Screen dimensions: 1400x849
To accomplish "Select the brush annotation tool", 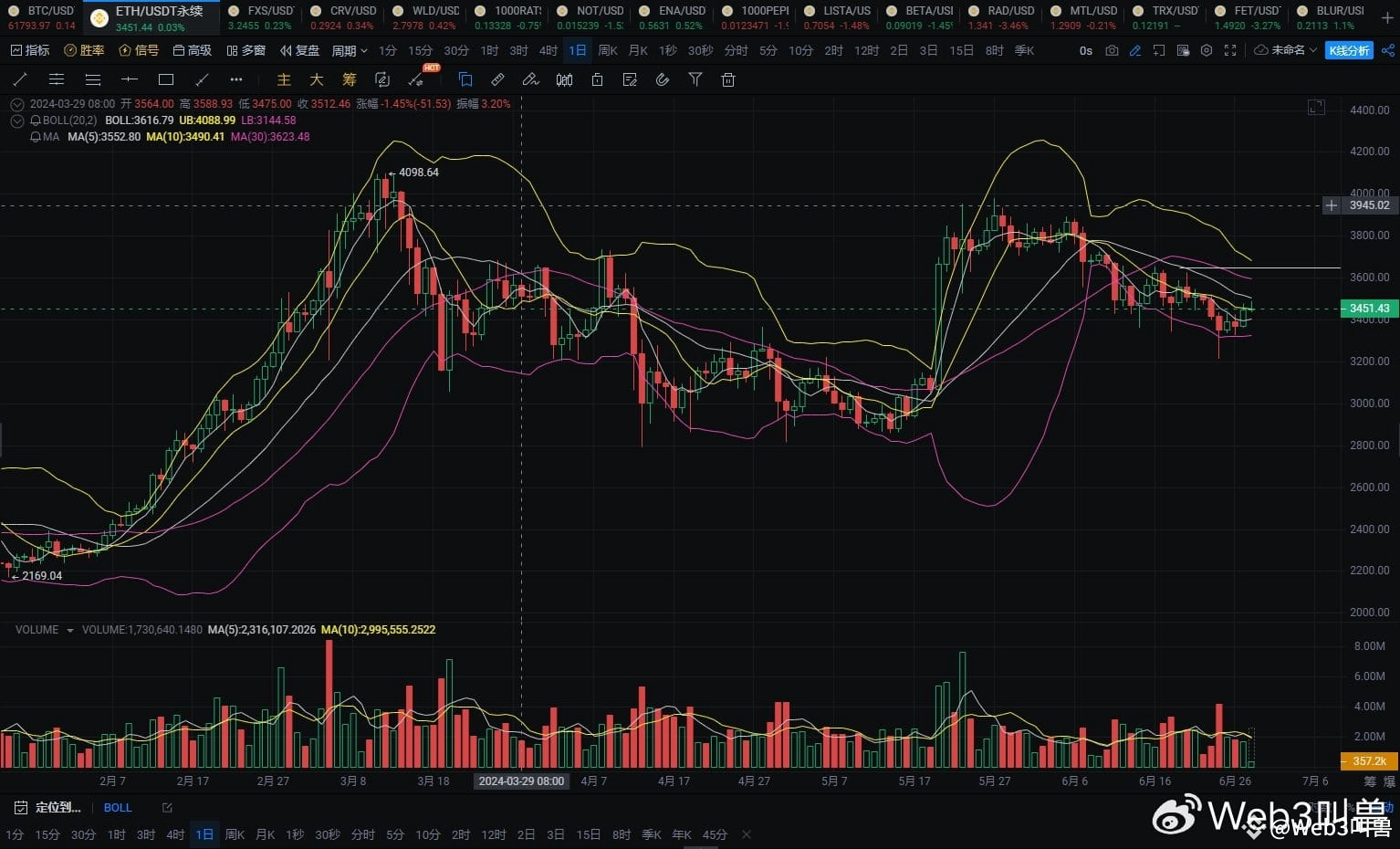I will click(530, 80).
